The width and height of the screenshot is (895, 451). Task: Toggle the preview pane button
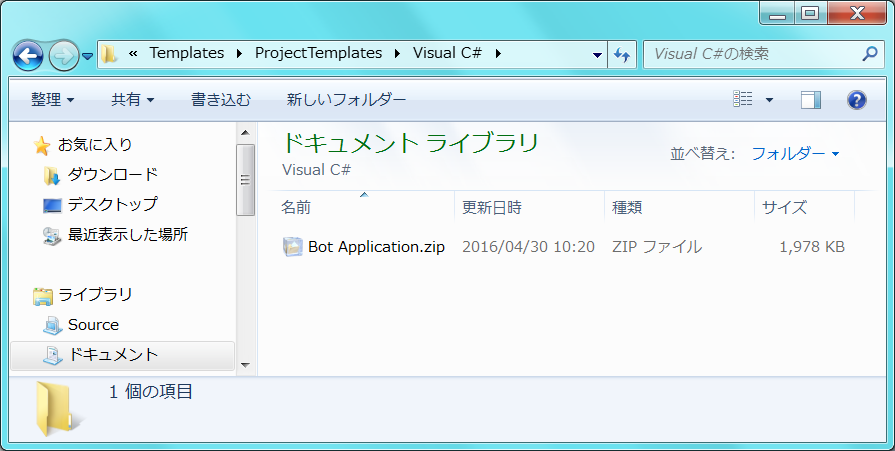(811, 100)
